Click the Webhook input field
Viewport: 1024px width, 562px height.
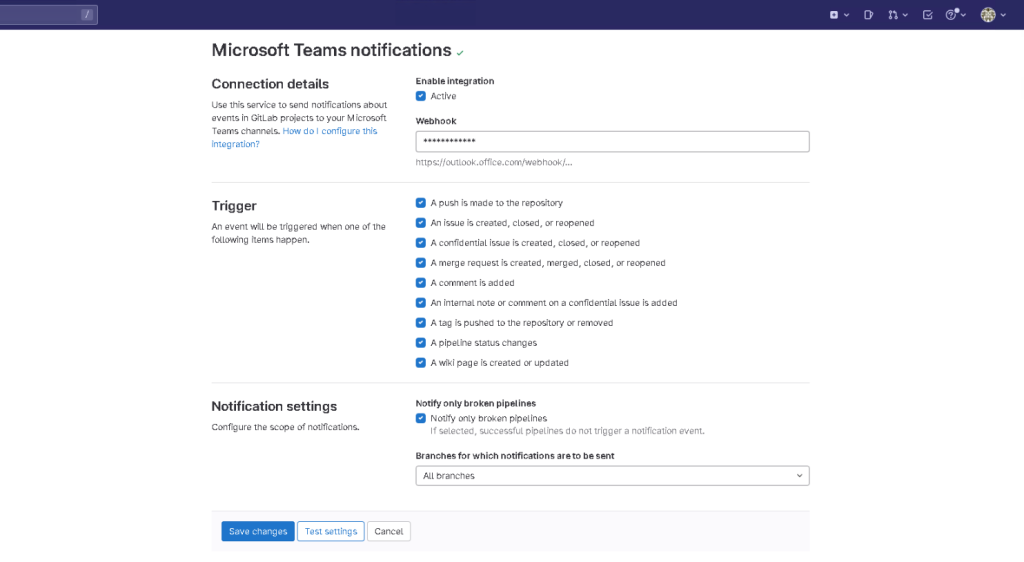tap(612, 142)
